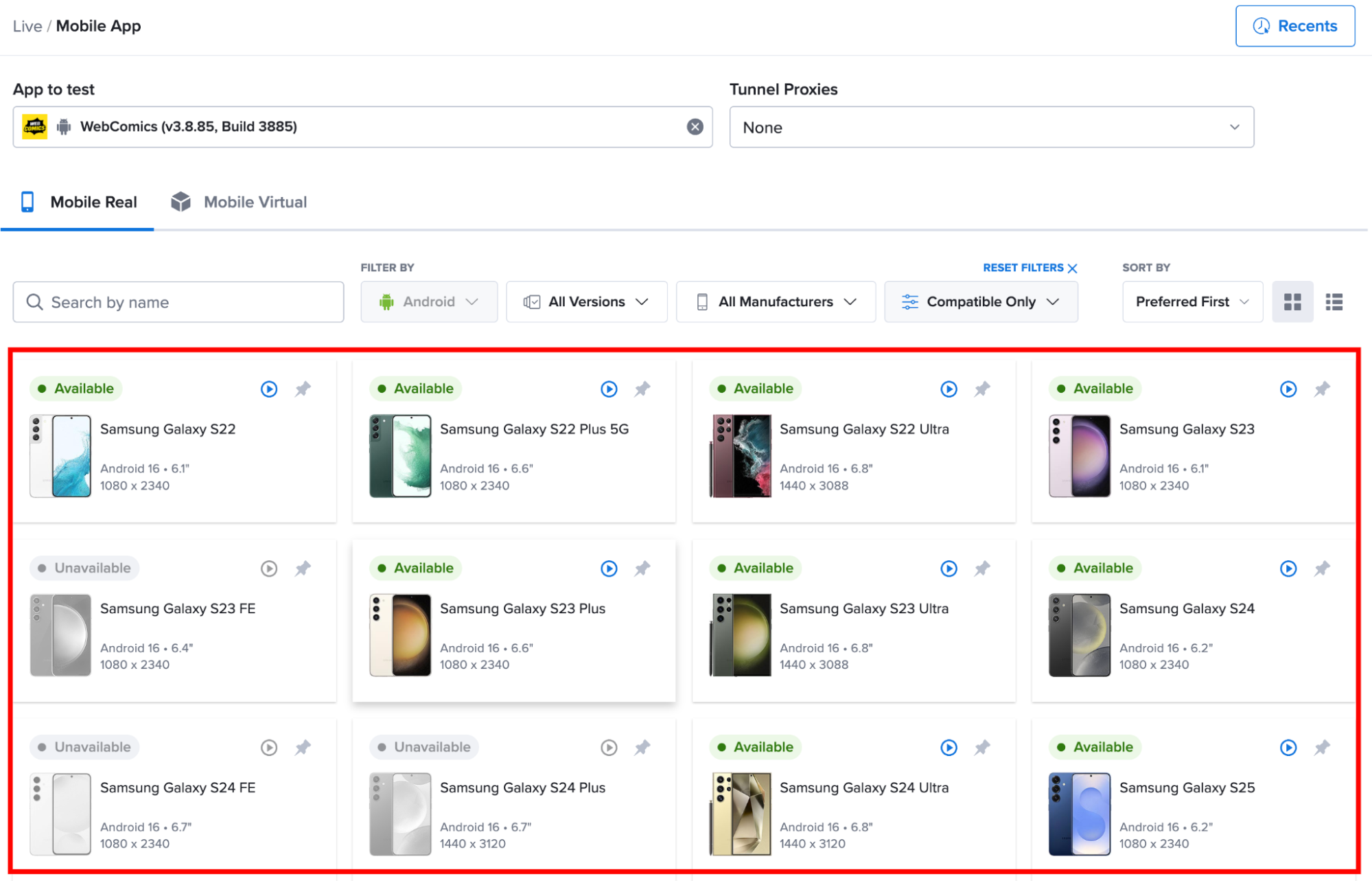Launch session on Samsung Galaxy S22

click(x=269, y=389)
